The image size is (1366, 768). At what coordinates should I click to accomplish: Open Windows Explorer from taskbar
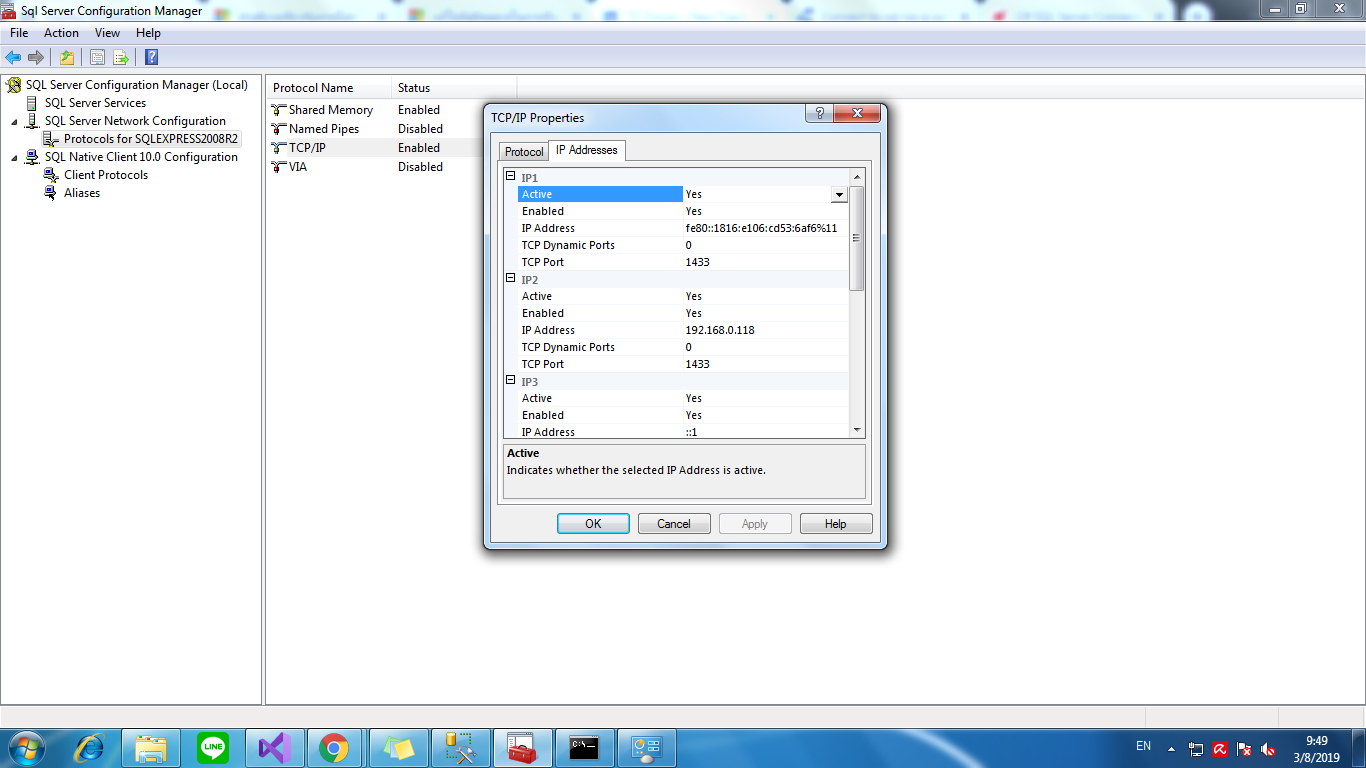(x=151, y=747)
